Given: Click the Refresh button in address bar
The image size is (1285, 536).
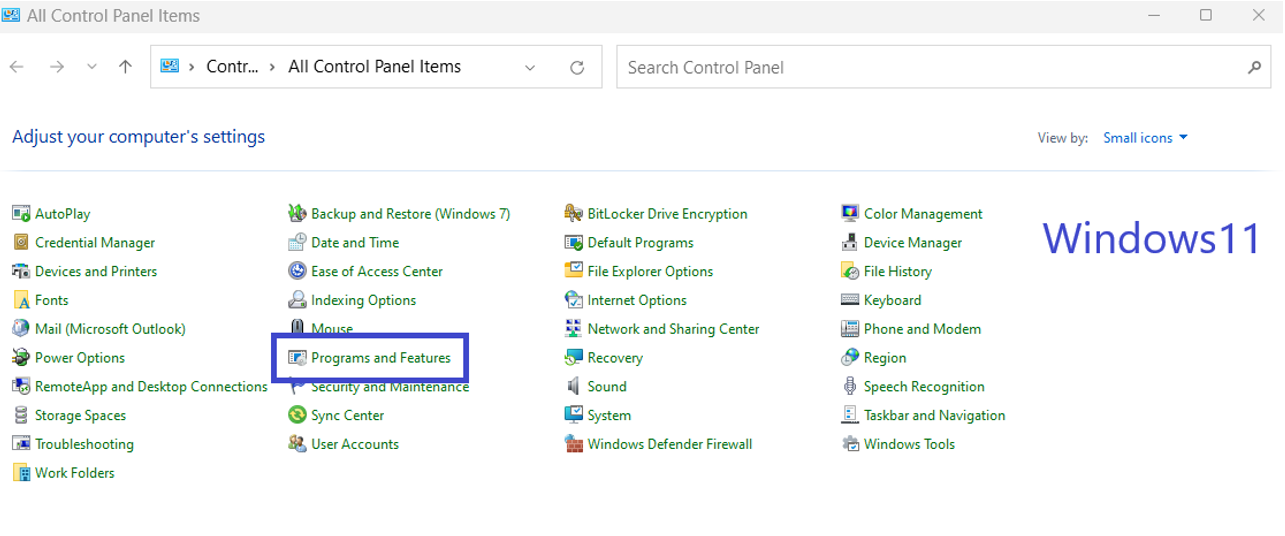Looking at the screenshot, I should point(577,68).
